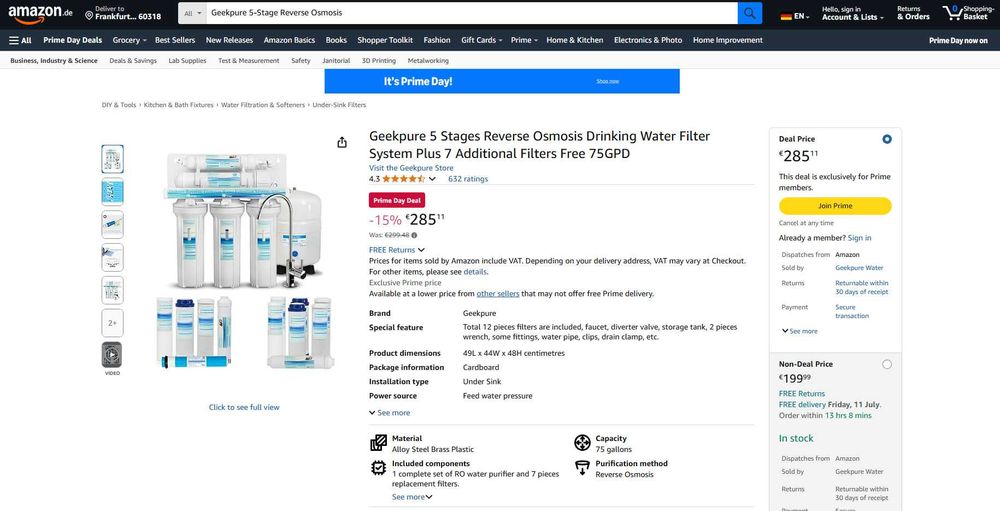Go to the Lab Supplies subcategory tab

(187, 61)
